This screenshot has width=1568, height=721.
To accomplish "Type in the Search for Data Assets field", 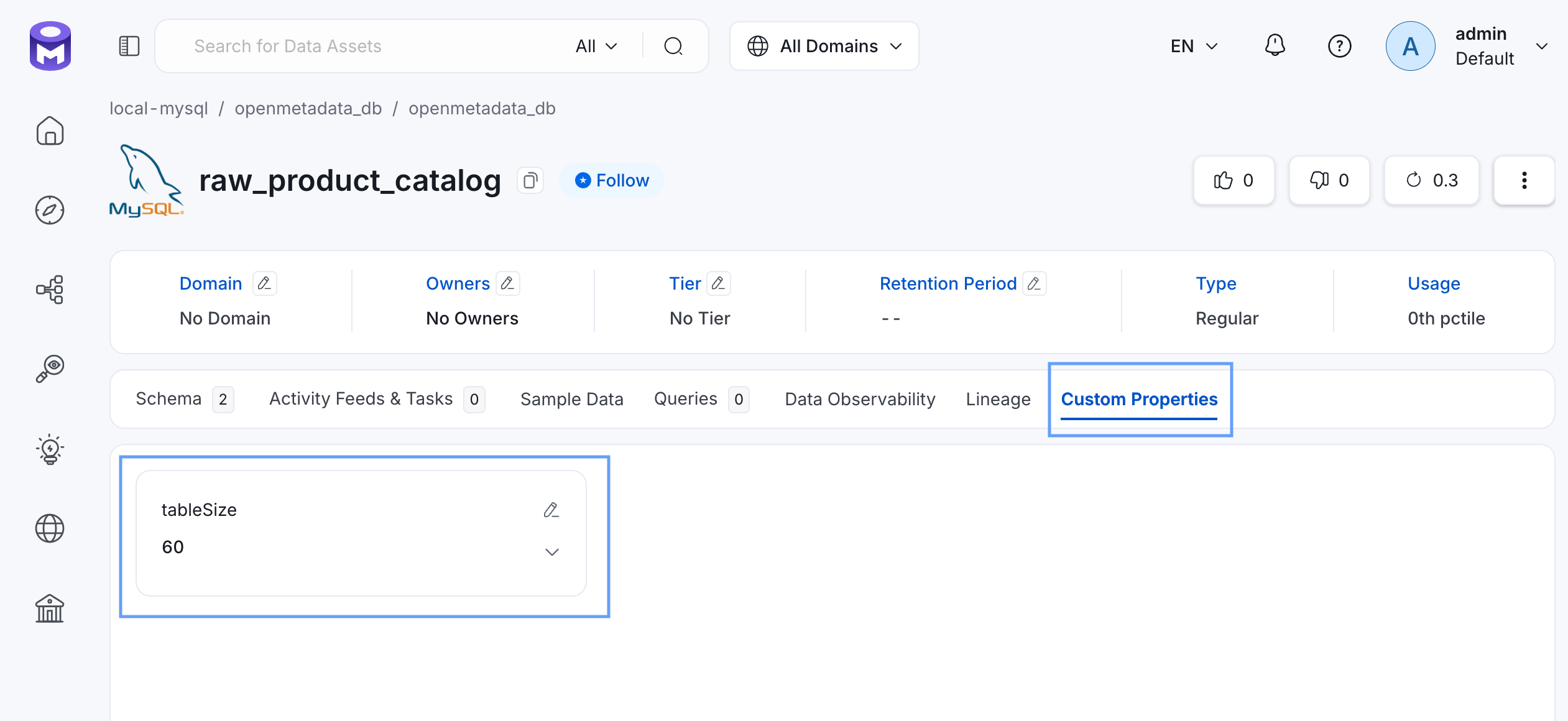I will (x=348, y=45).
